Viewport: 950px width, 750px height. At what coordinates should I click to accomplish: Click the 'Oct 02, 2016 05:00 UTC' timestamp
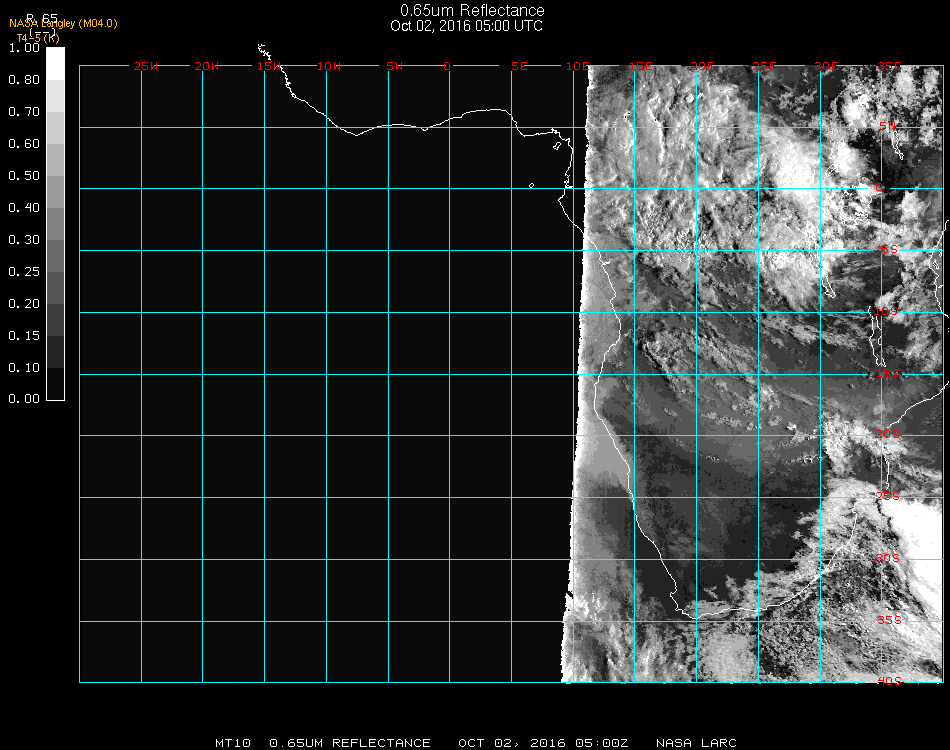tap(467, 26)
